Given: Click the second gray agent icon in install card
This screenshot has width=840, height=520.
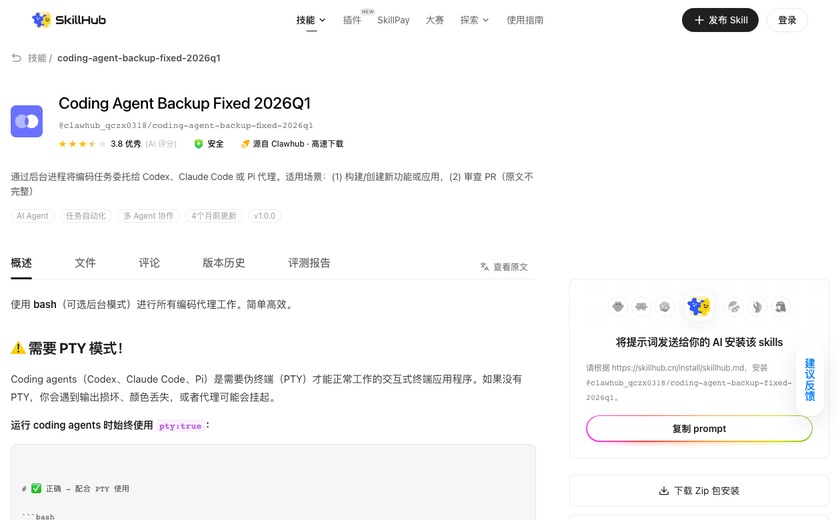Looking at the screenshot, I should [x=641, y=307].
